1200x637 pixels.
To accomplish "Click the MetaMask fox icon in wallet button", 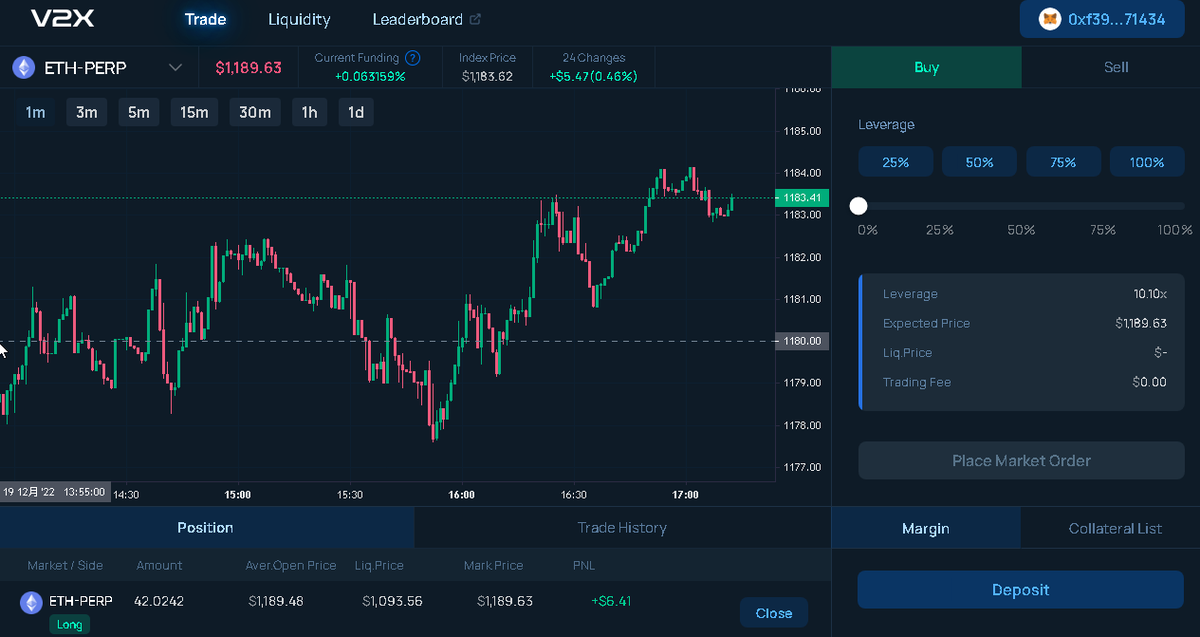I will (x=1050, y=19).
